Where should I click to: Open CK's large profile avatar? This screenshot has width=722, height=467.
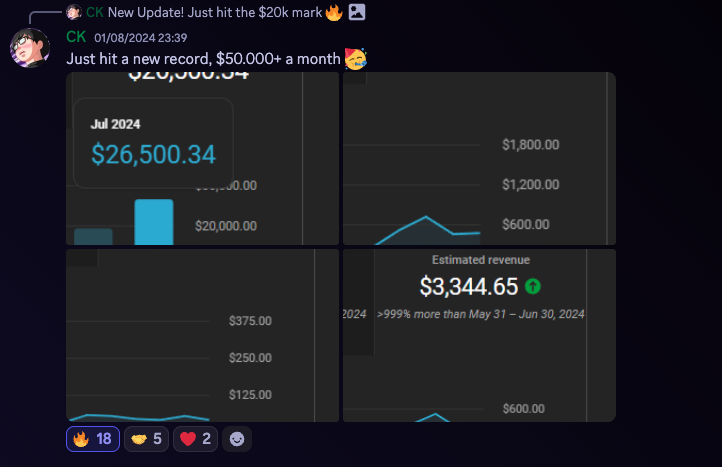[30, 48]
